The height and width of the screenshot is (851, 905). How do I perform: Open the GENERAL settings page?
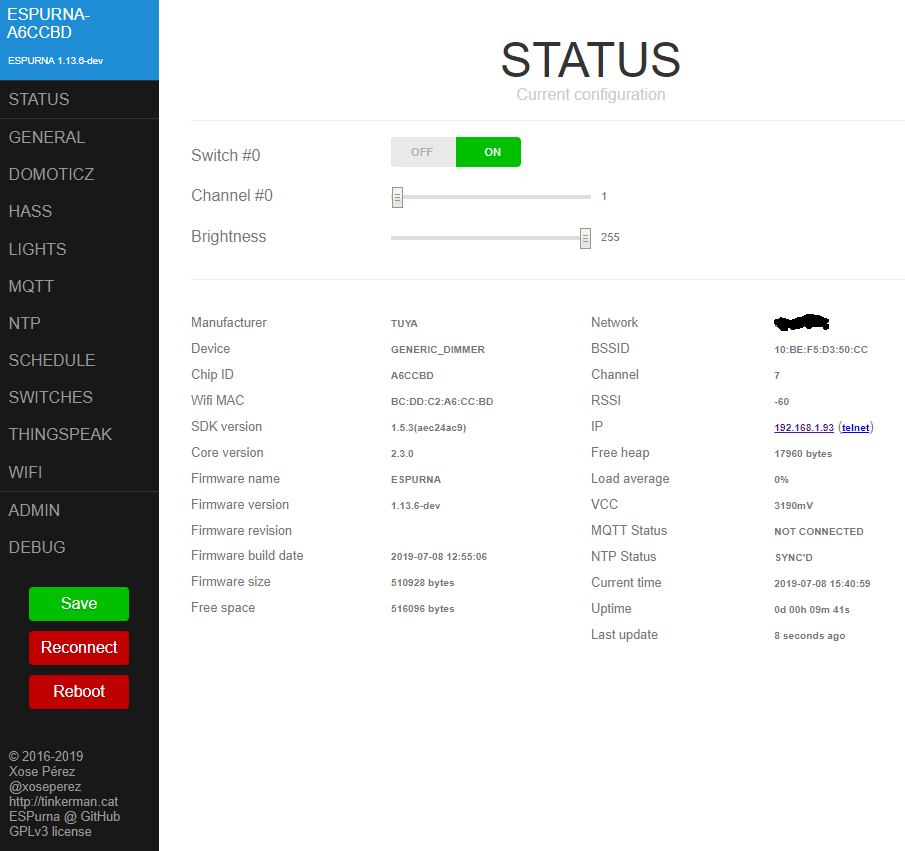(79, 137)
